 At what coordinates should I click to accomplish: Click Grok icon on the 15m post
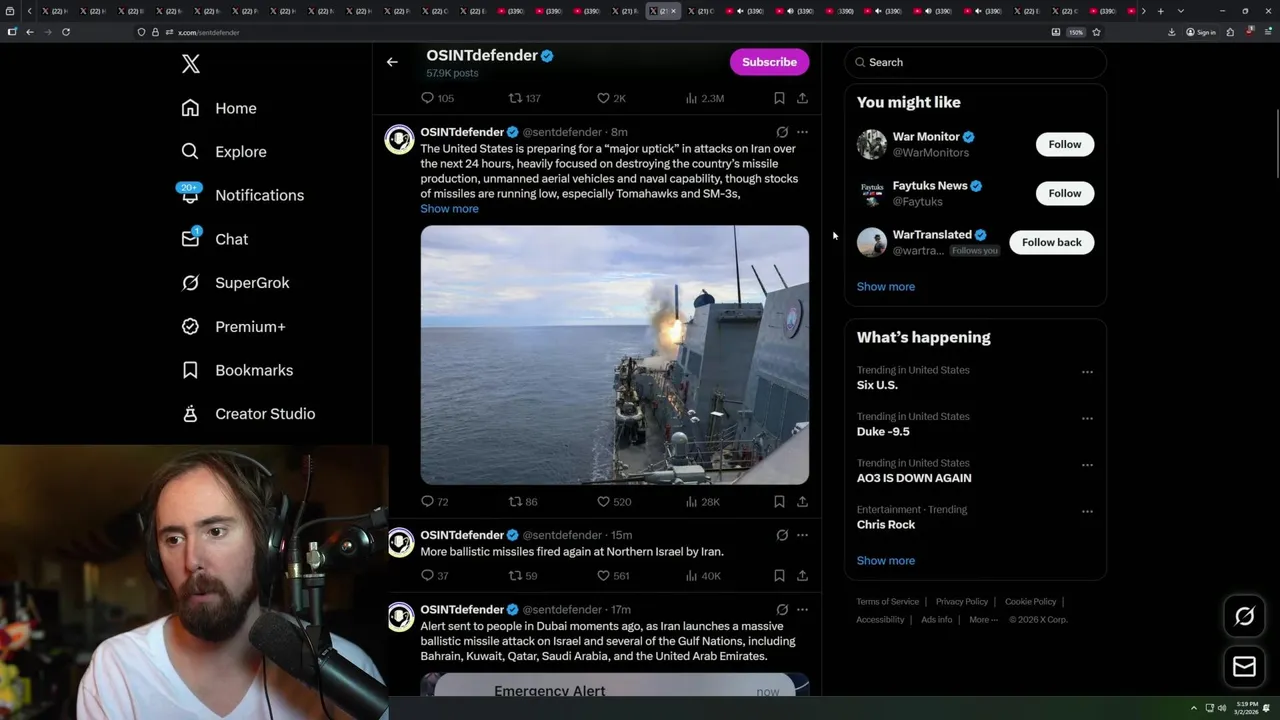tap(782, 535)
